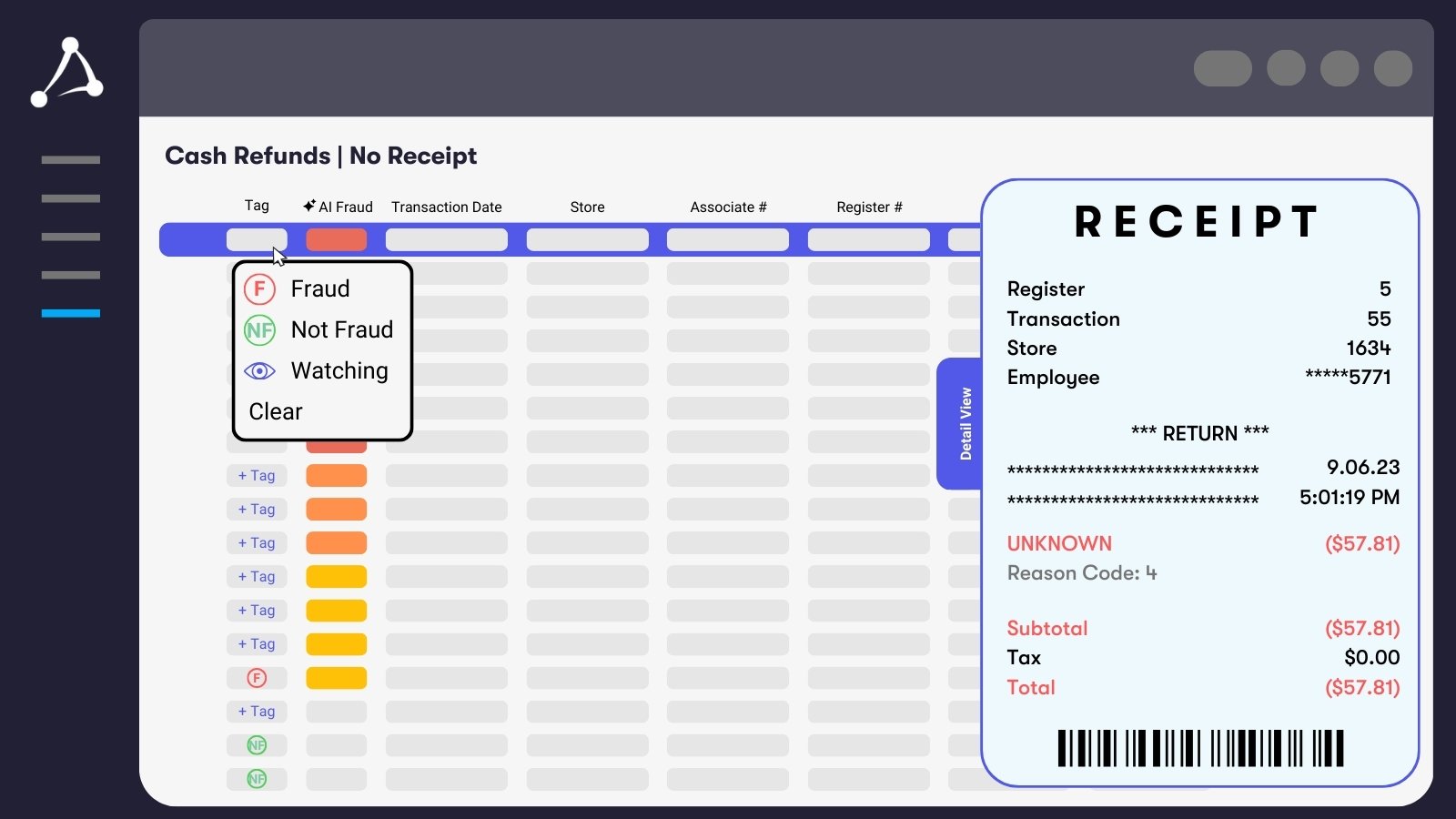This screenshot has height=819, width=1456.
Task: Click the red F icon beside Fraud in the menu
Action: [258, 288]
